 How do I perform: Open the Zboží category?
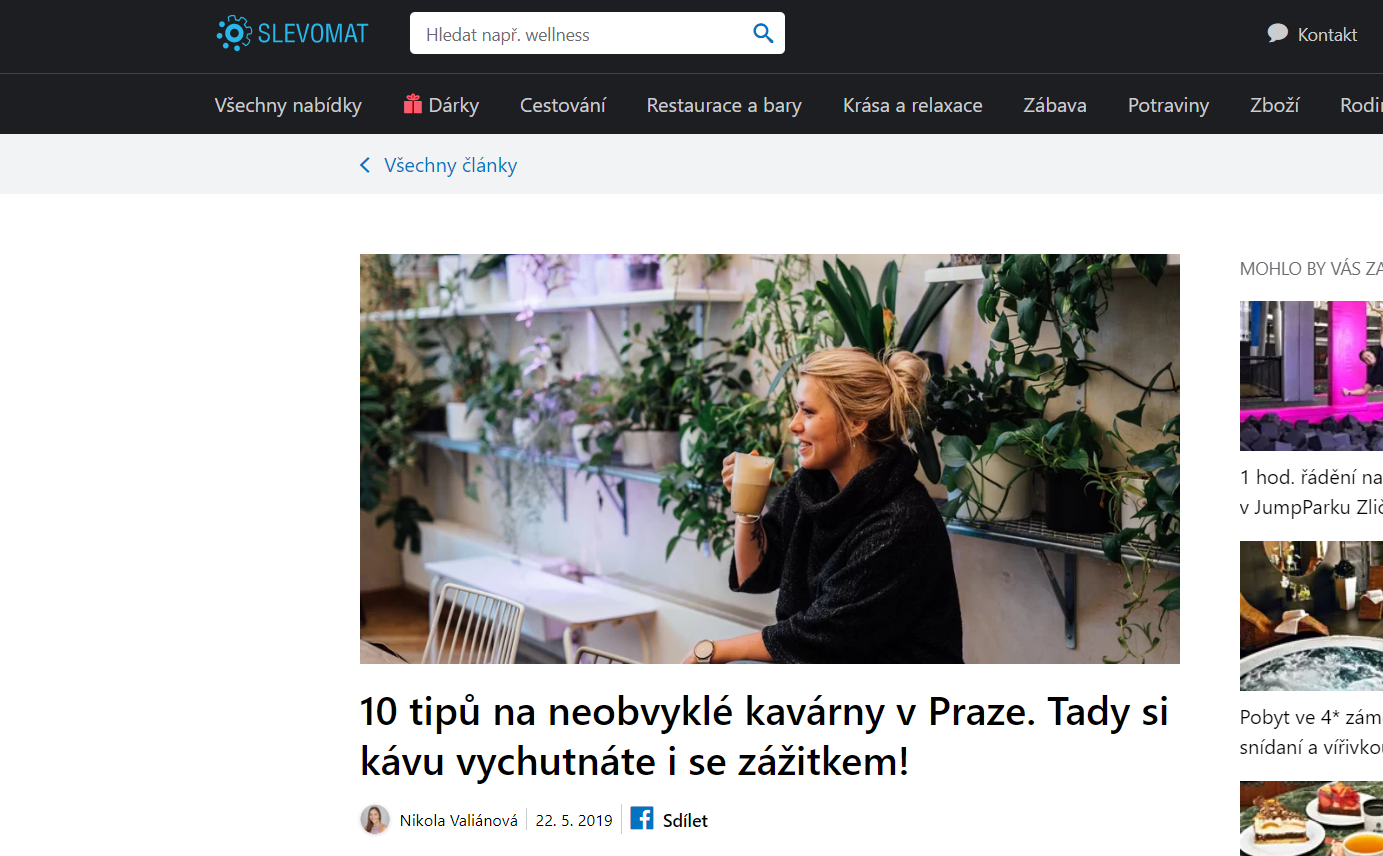1275,105
